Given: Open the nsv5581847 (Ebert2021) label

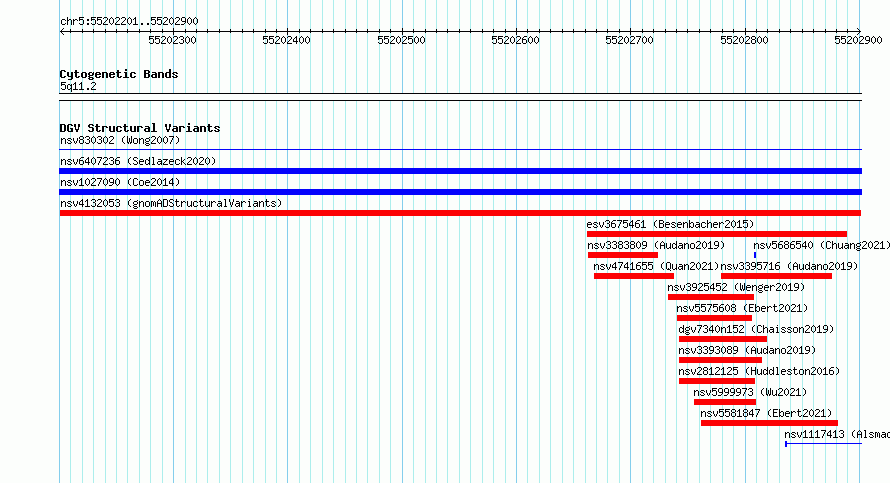Looking at the screenshot, I should 766,413.
